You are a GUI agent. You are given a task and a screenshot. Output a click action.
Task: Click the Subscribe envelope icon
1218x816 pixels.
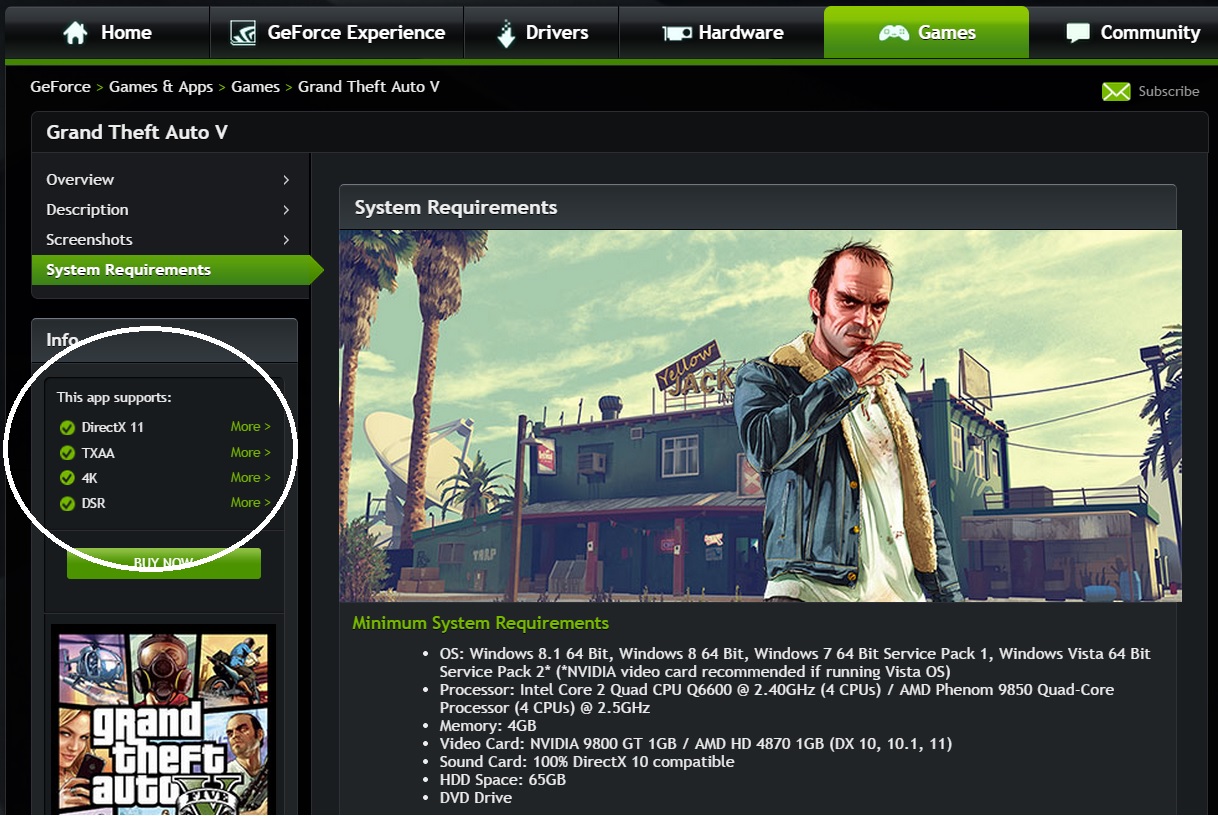(x=1116, y=91)
